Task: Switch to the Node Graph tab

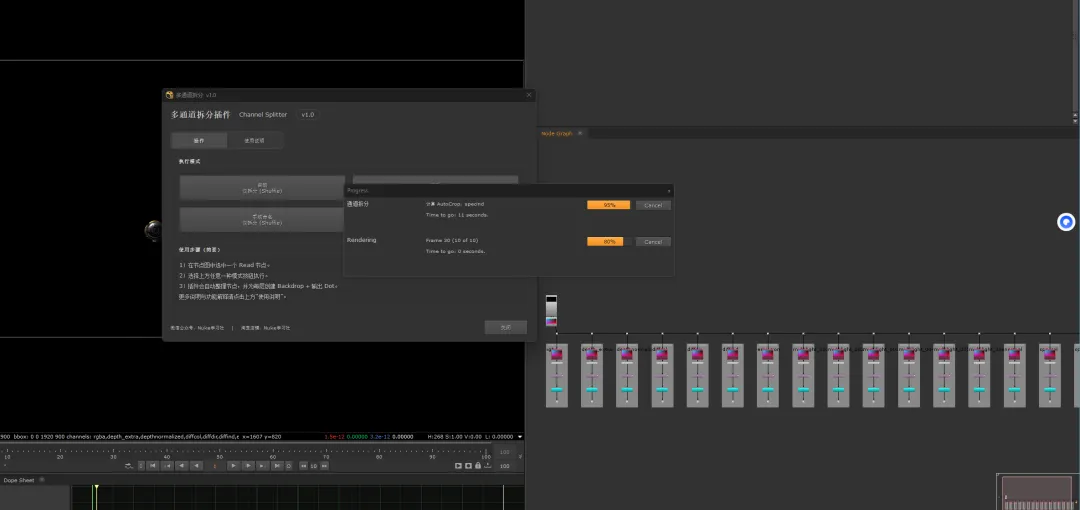Action: coord(557,133)
